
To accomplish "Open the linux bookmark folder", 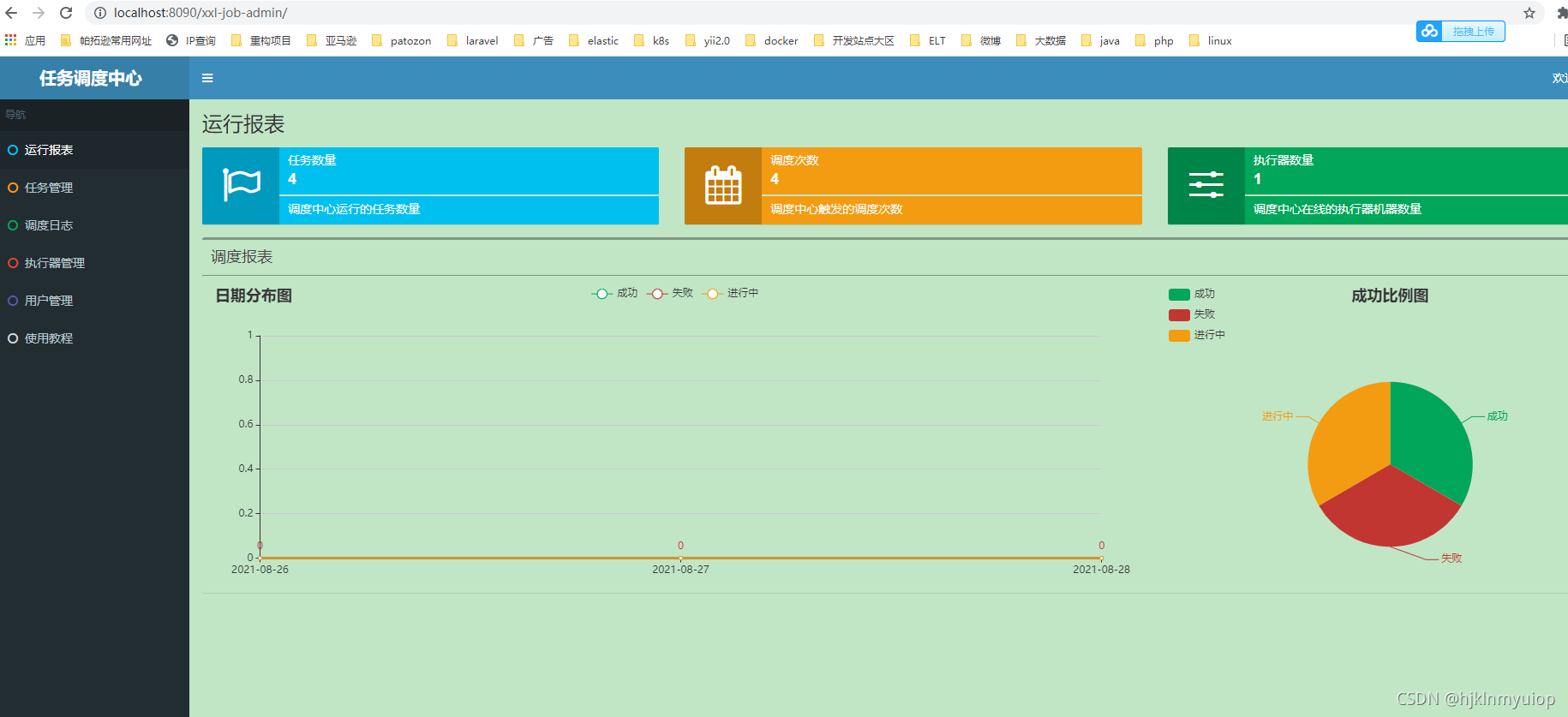I will tap(1211, 40).
